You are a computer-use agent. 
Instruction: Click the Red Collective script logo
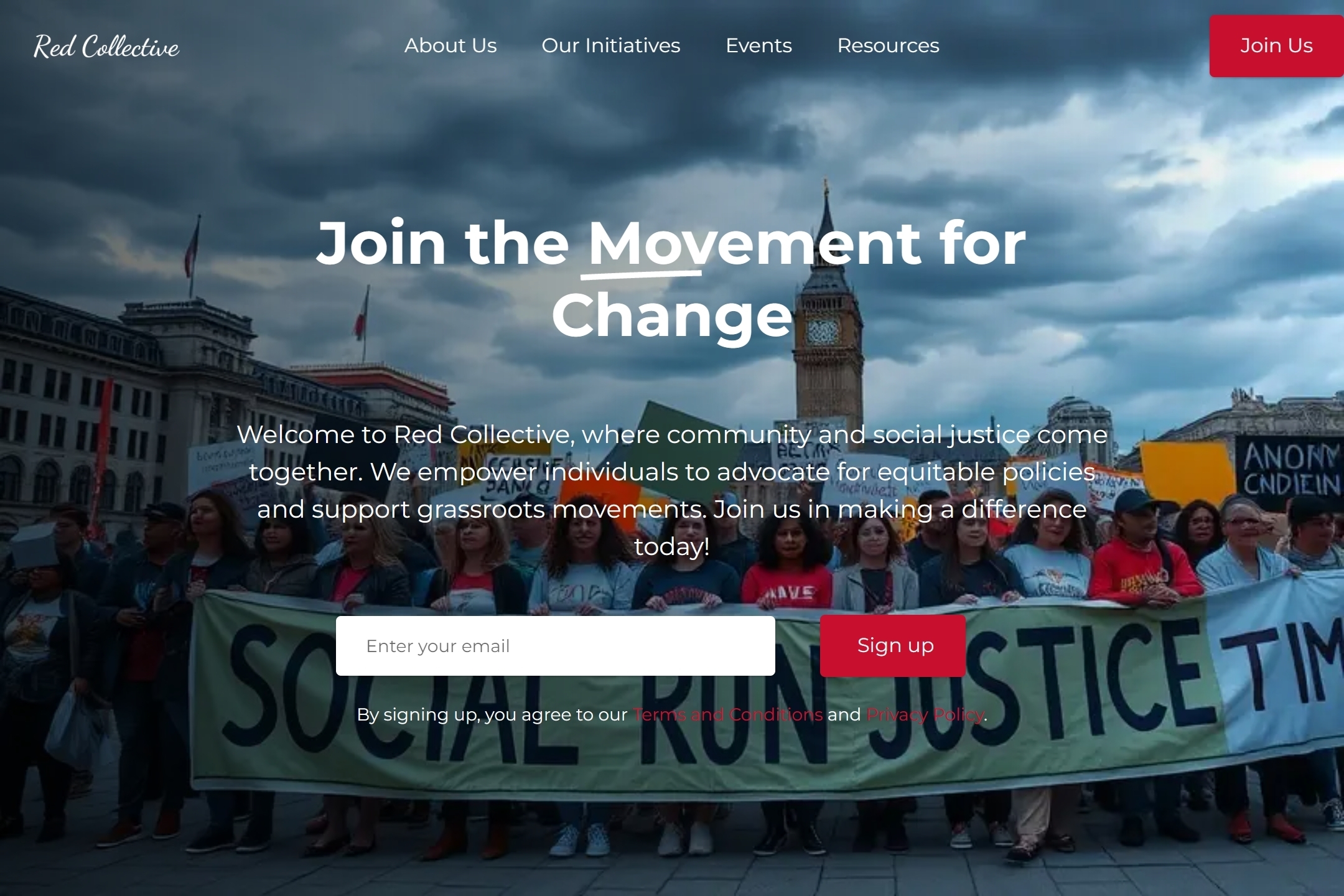pos(106,46)
